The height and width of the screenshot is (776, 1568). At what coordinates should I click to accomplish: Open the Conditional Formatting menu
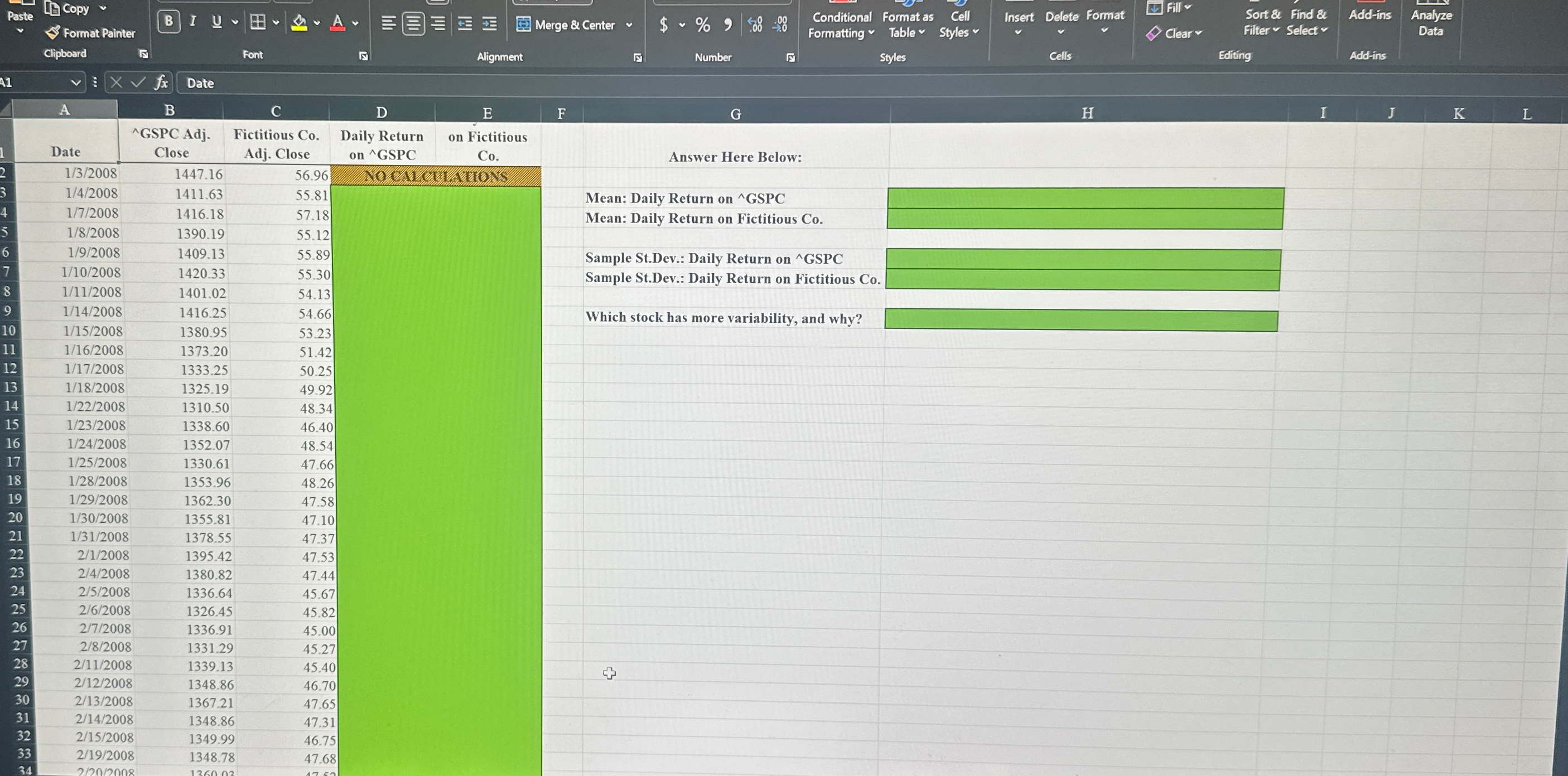(x=841, y=25)
